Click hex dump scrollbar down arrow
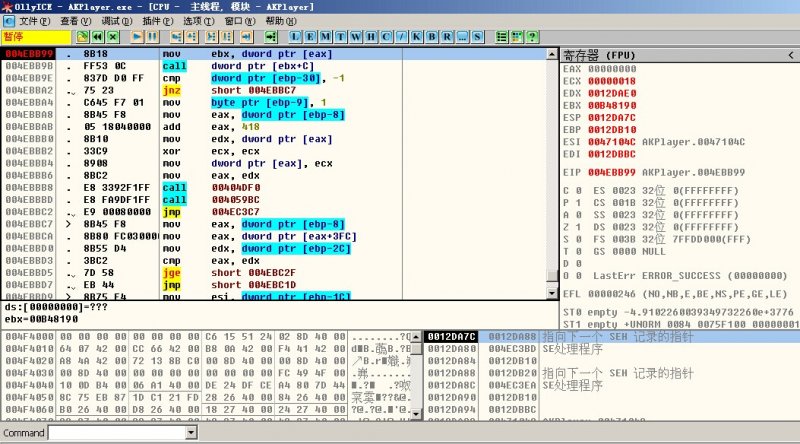Image resolution: width=800 pixels, height=444 pixels. pyautogui.click(x=416, y=414)
